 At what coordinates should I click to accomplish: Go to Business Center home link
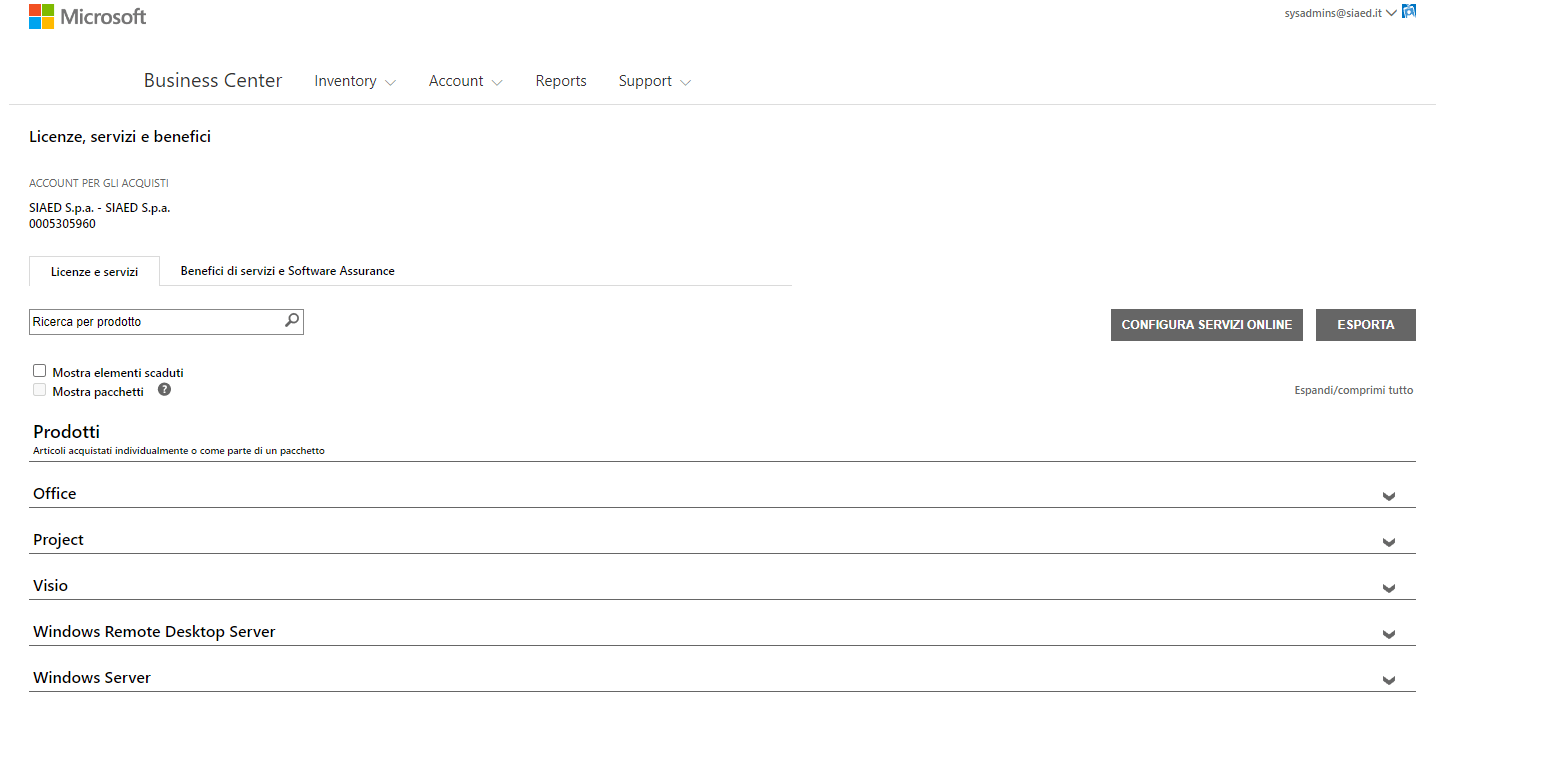click(213, 81)
